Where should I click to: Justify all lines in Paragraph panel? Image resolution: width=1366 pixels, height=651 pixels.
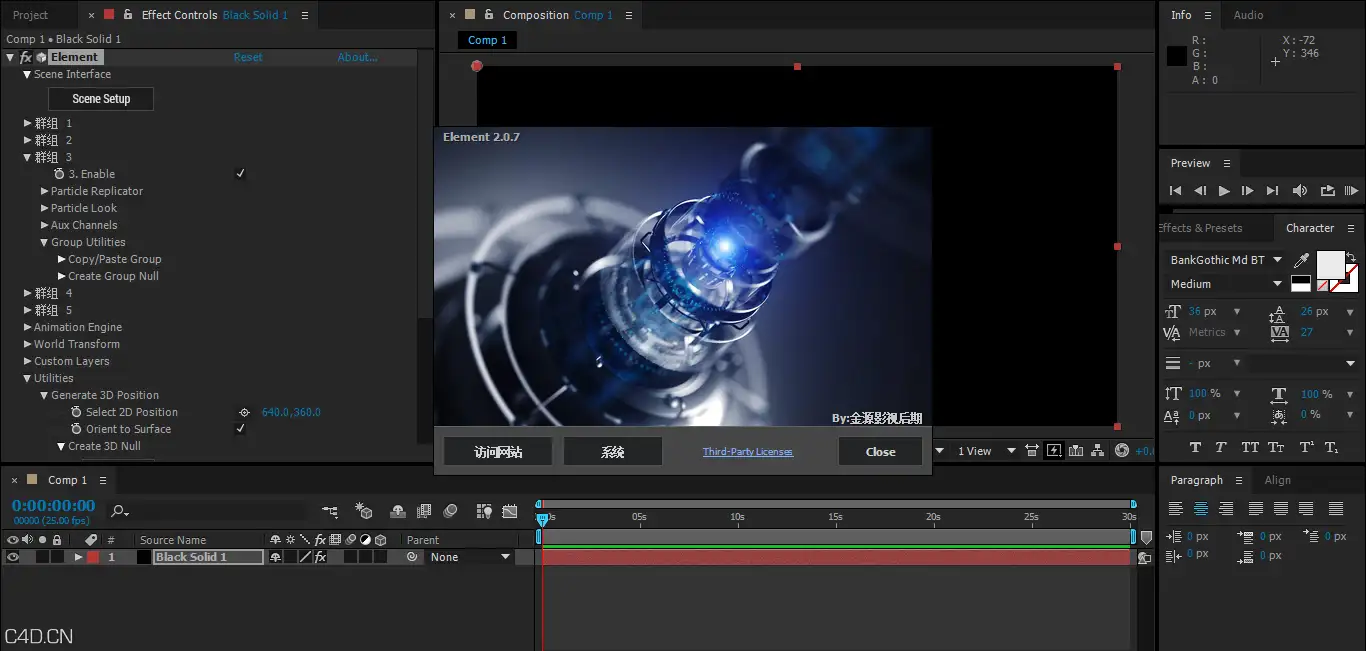pos(1335,509)
